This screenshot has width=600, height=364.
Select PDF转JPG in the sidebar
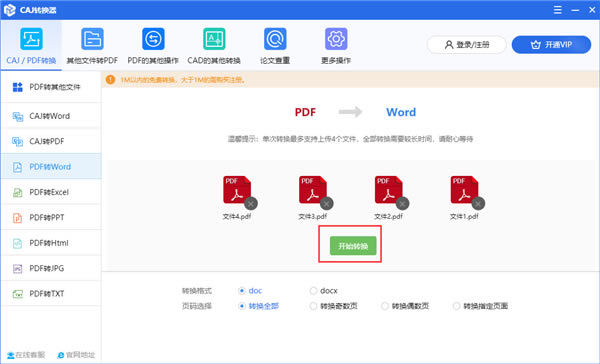(x=51, y=268)
